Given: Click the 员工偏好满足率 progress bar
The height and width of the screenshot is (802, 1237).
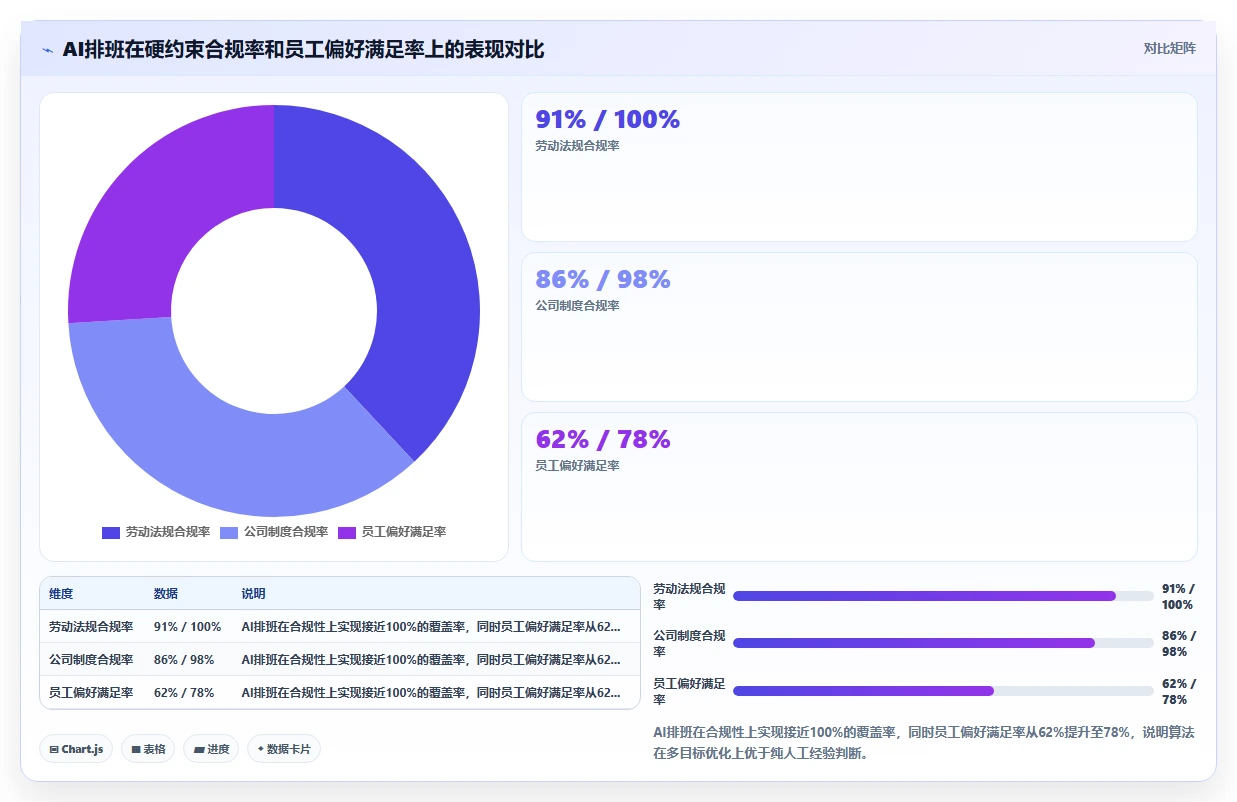Looking at the screenshot, I should [943, 691].
